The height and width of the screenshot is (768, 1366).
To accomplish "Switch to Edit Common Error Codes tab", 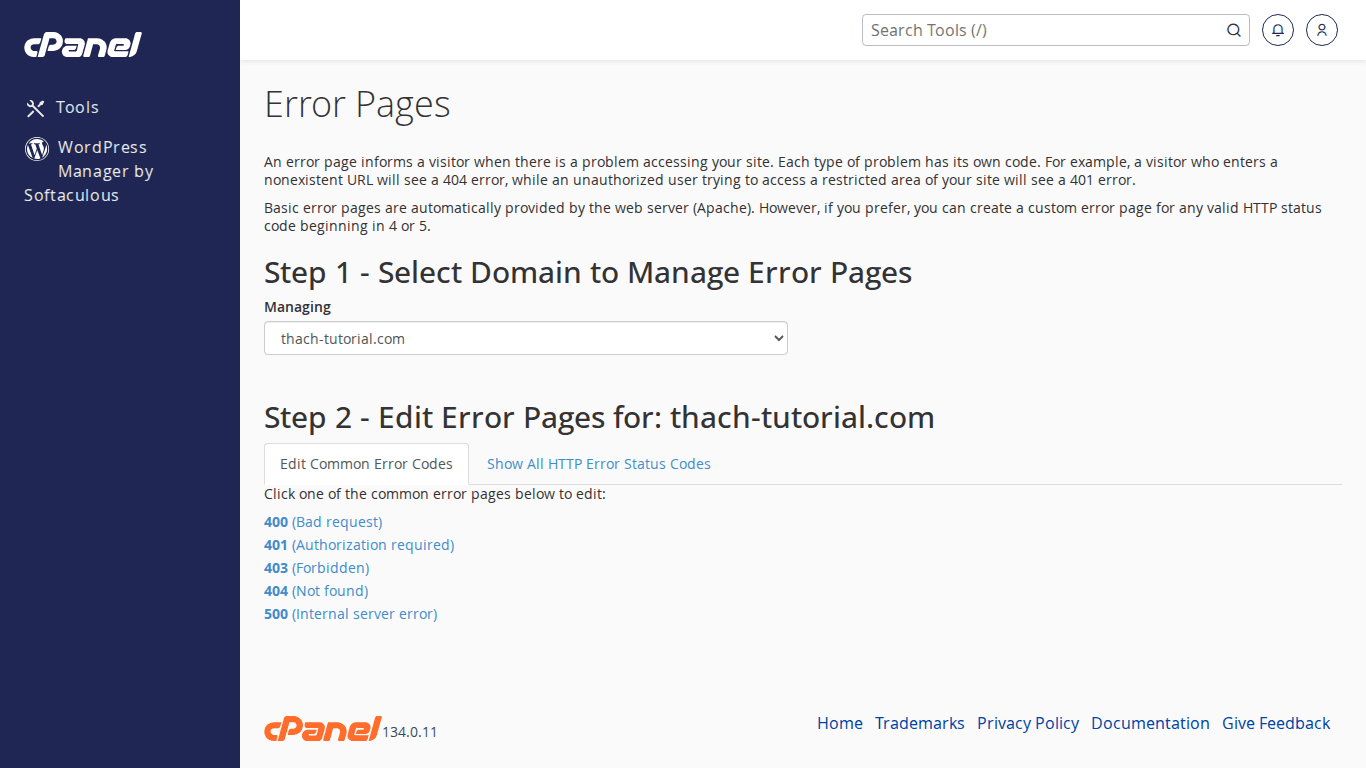I will pyautogui.click(x=366, y=464).
